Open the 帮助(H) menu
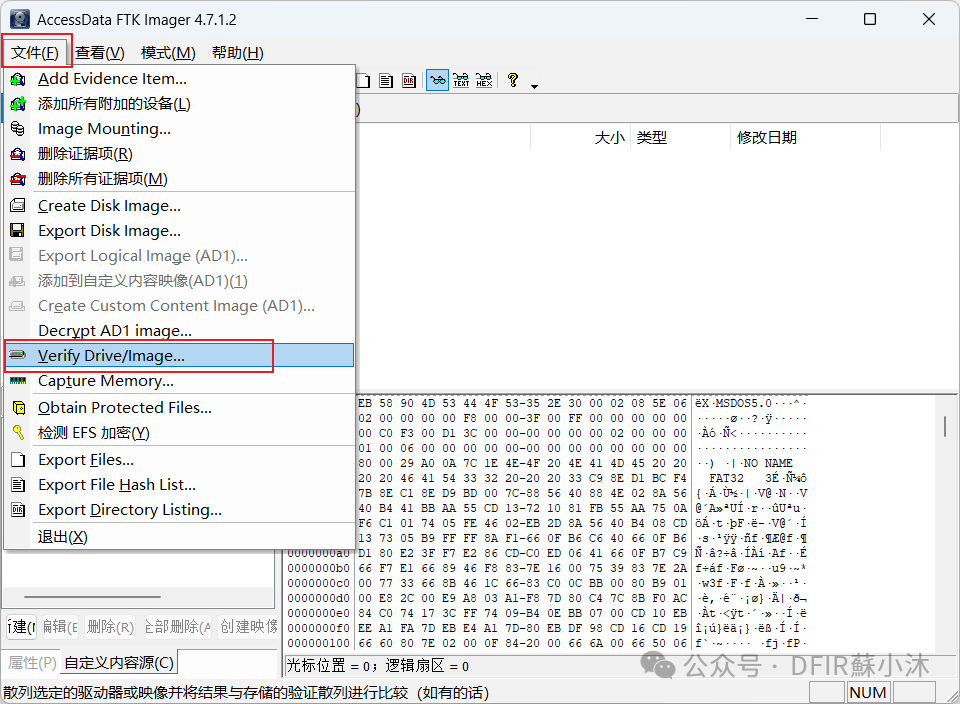The height and width of the screenshot is (704, 960). coord(238,53)
